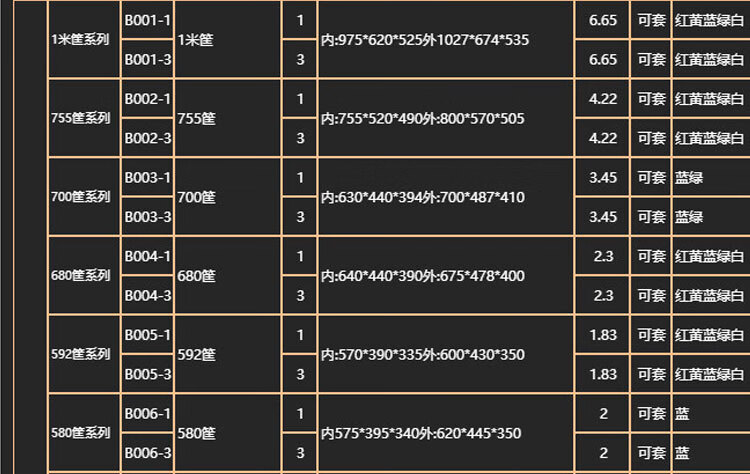This screenshot has width=750, height=474.
Task: Click the 755筐 product name cell
Action: (196, 118)
